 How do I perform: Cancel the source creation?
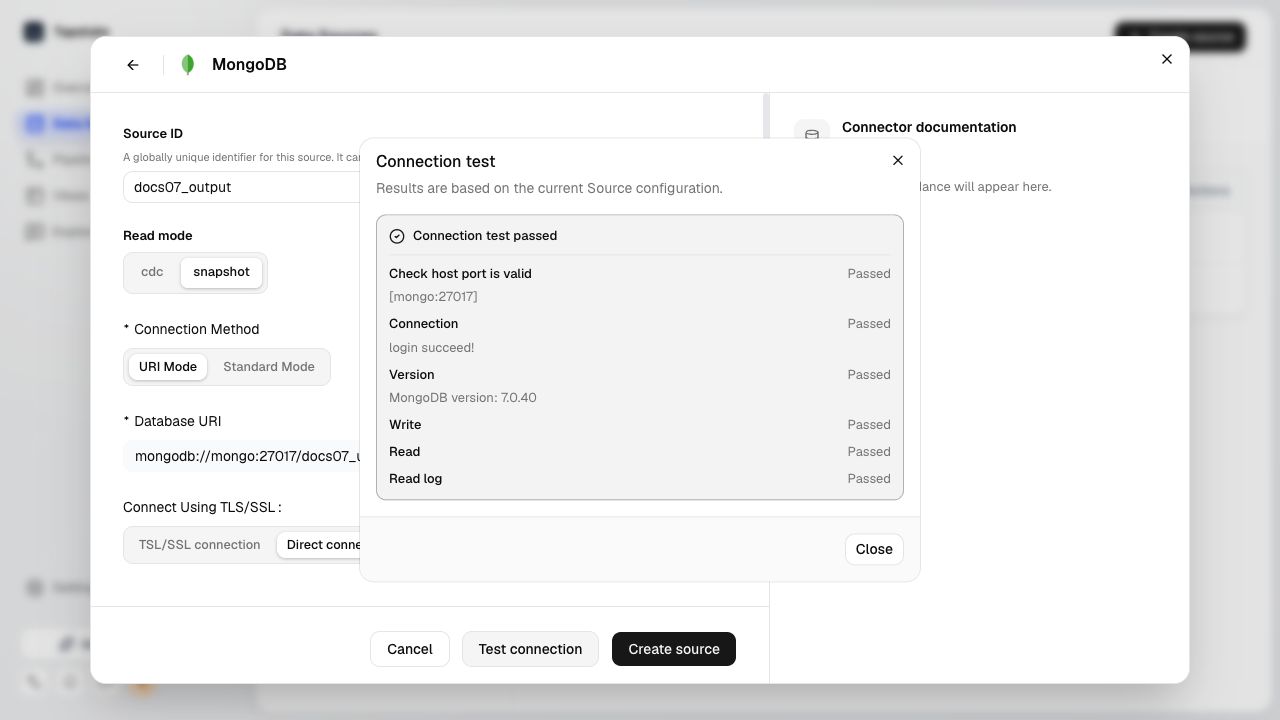(x=410, y=649)
